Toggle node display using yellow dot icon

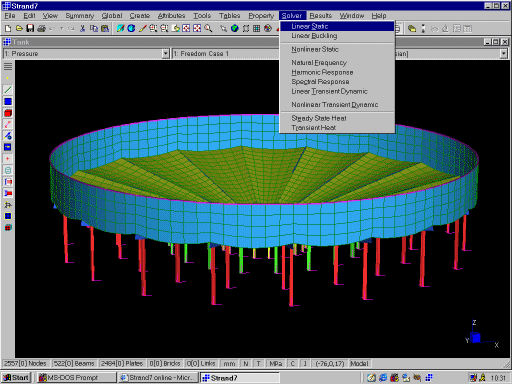(x=8, y=78)
